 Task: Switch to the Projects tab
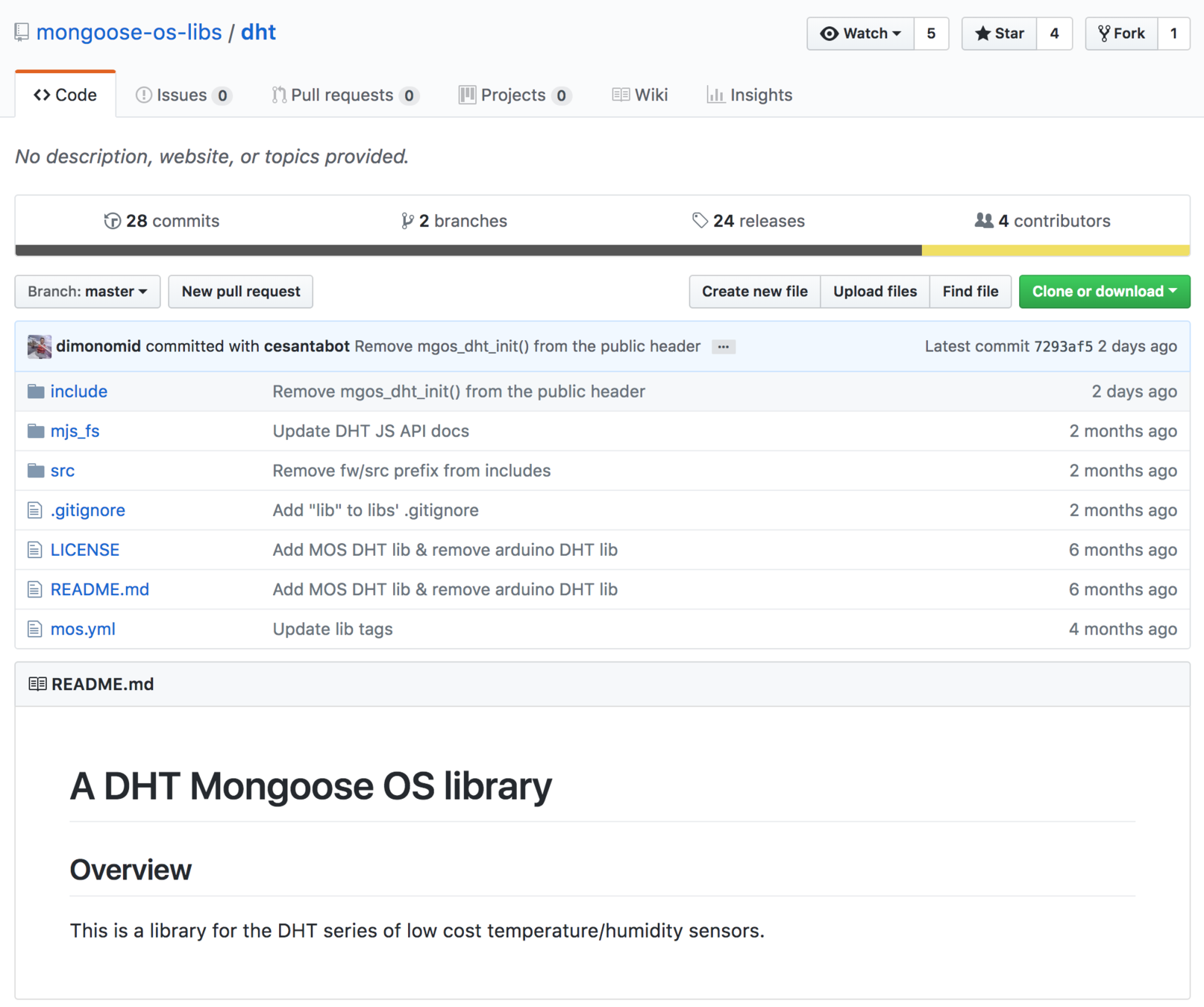(x=515, y=95)
